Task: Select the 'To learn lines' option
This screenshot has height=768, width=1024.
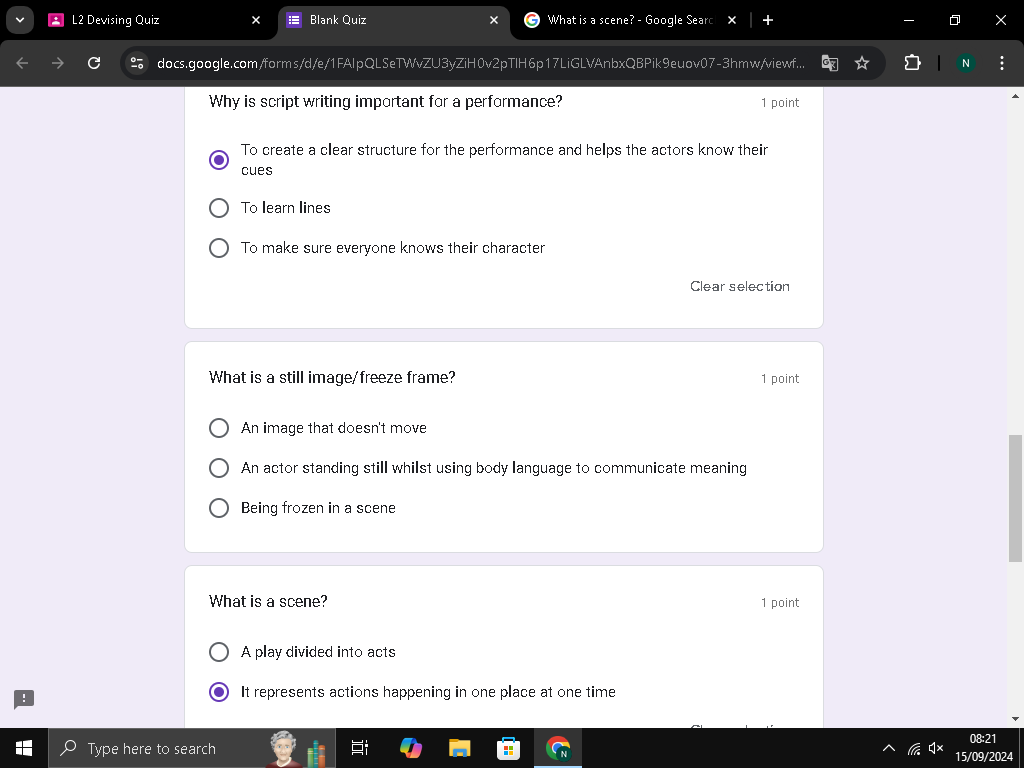Action: [219, 208]
